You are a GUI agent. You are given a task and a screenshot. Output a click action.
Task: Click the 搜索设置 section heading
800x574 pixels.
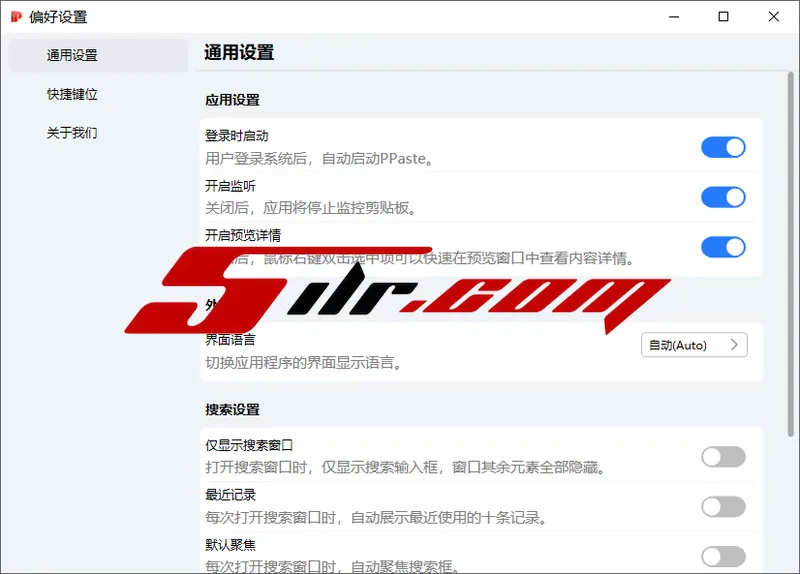click(x=232, y=410)
